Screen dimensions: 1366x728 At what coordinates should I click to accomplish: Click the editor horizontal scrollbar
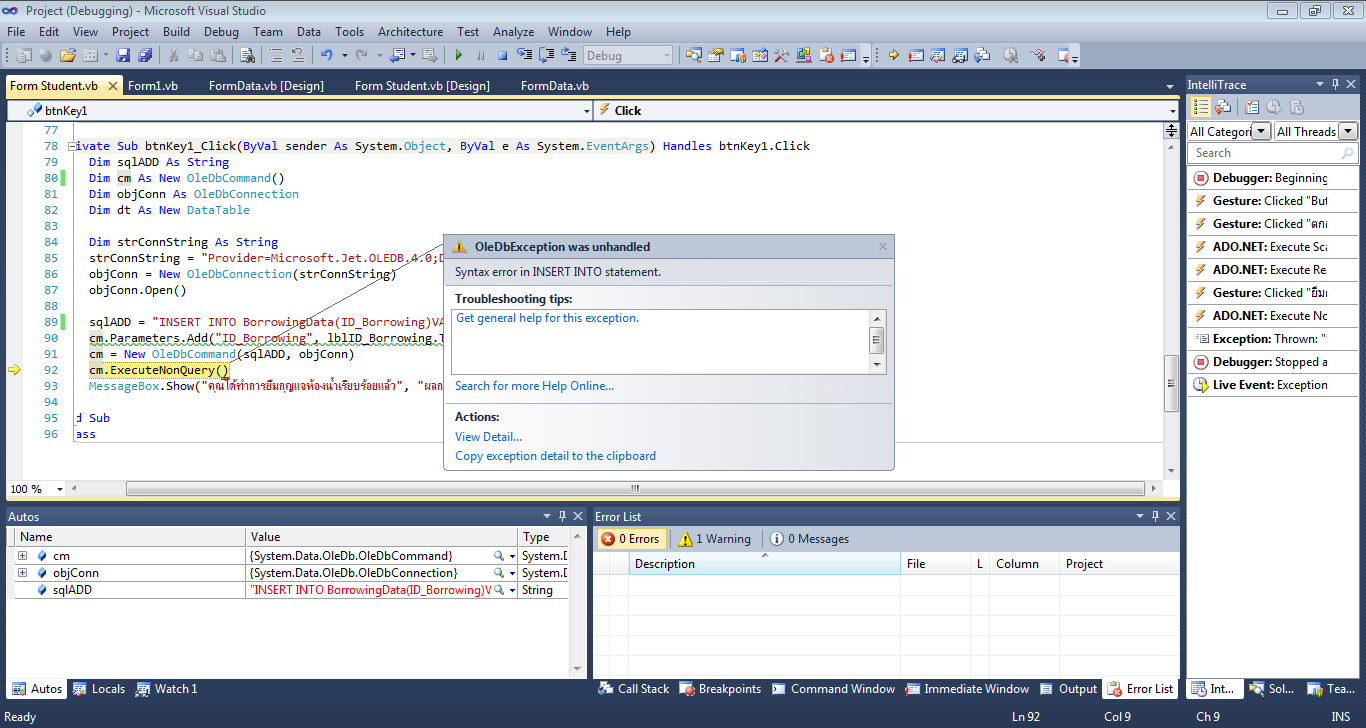tap(635, 489)
